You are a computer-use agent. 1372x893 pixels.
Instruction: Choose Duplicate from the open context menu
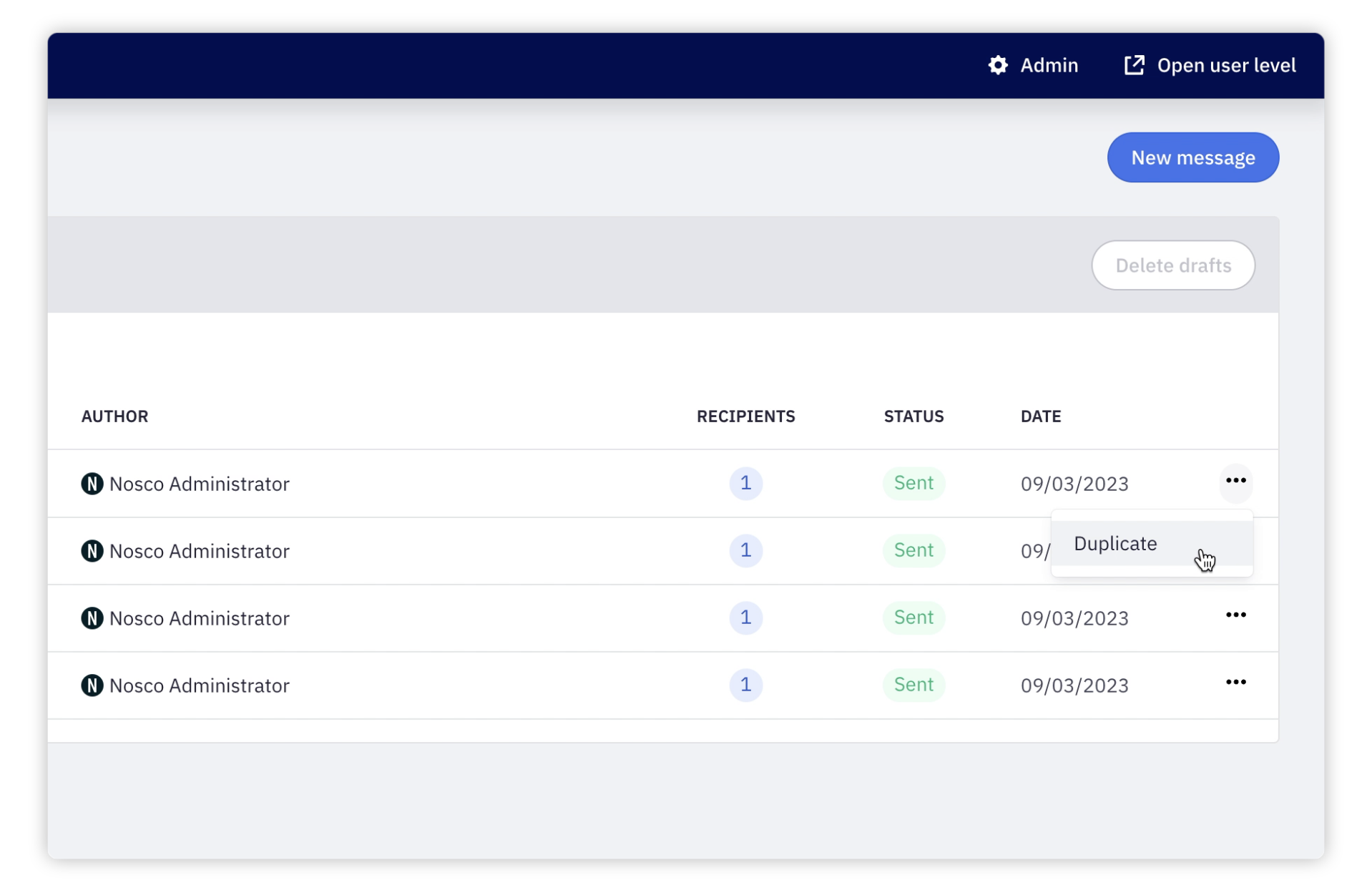pos(1115,544)
